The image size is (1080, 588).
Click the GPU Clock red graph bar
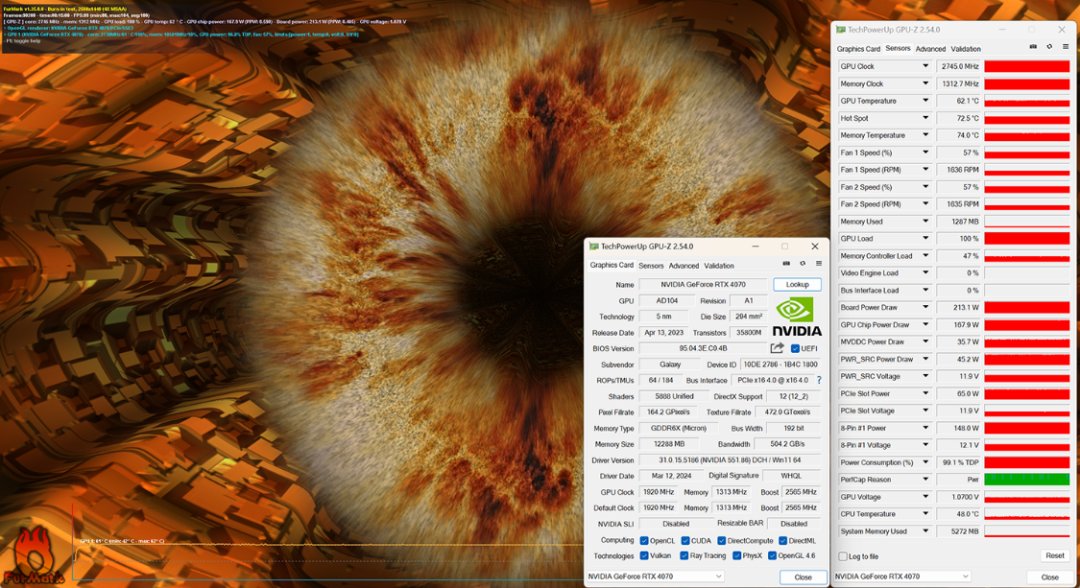1027,66
